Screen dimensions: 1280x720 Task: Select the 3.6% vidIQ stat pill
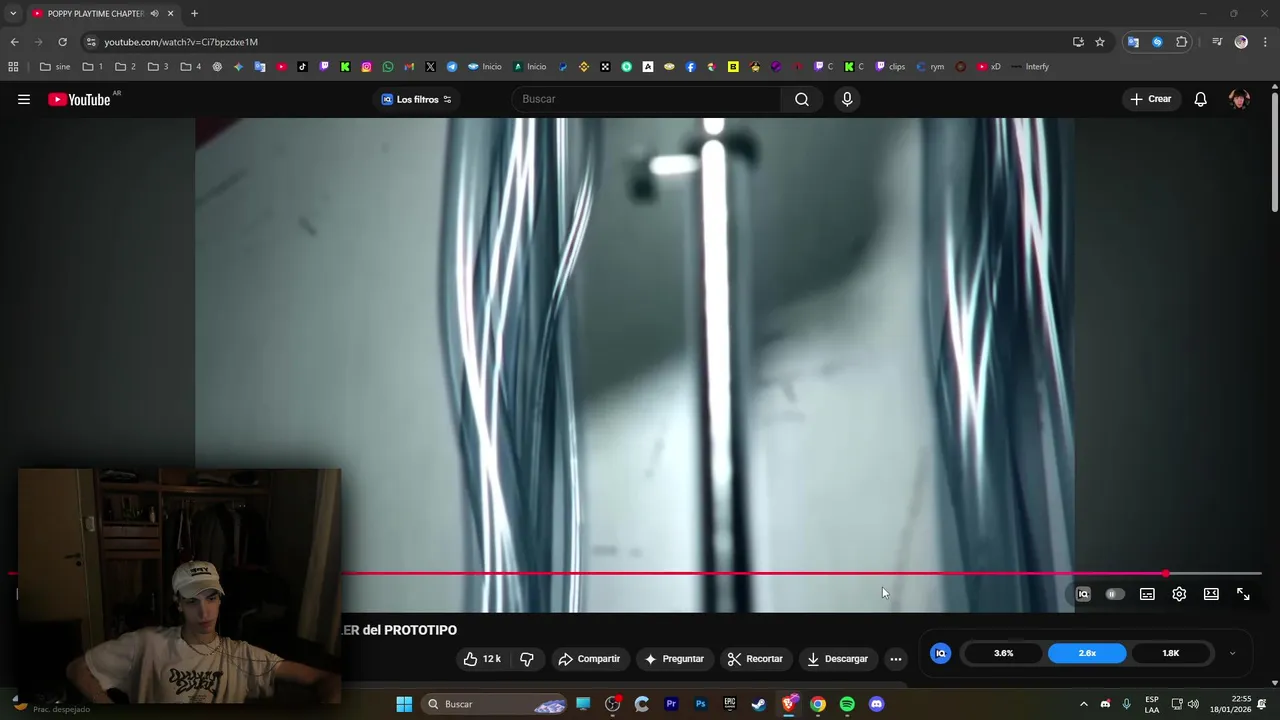[x=1003, y=653]
